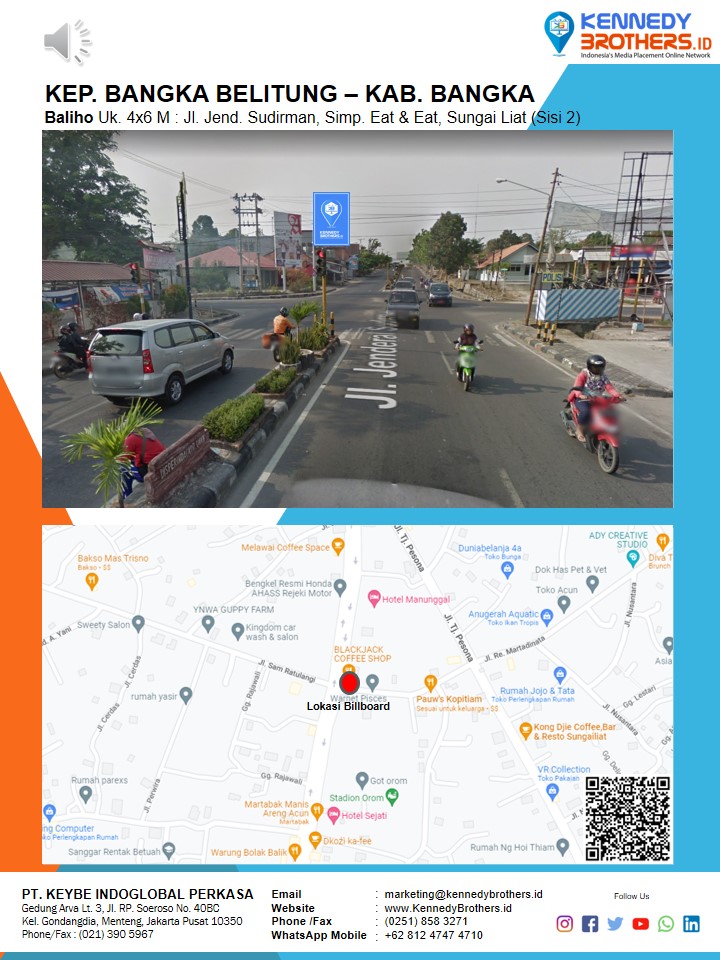
Task: Open the WhatsApp icon in Follow Us
Action: (x=666, y=923)
